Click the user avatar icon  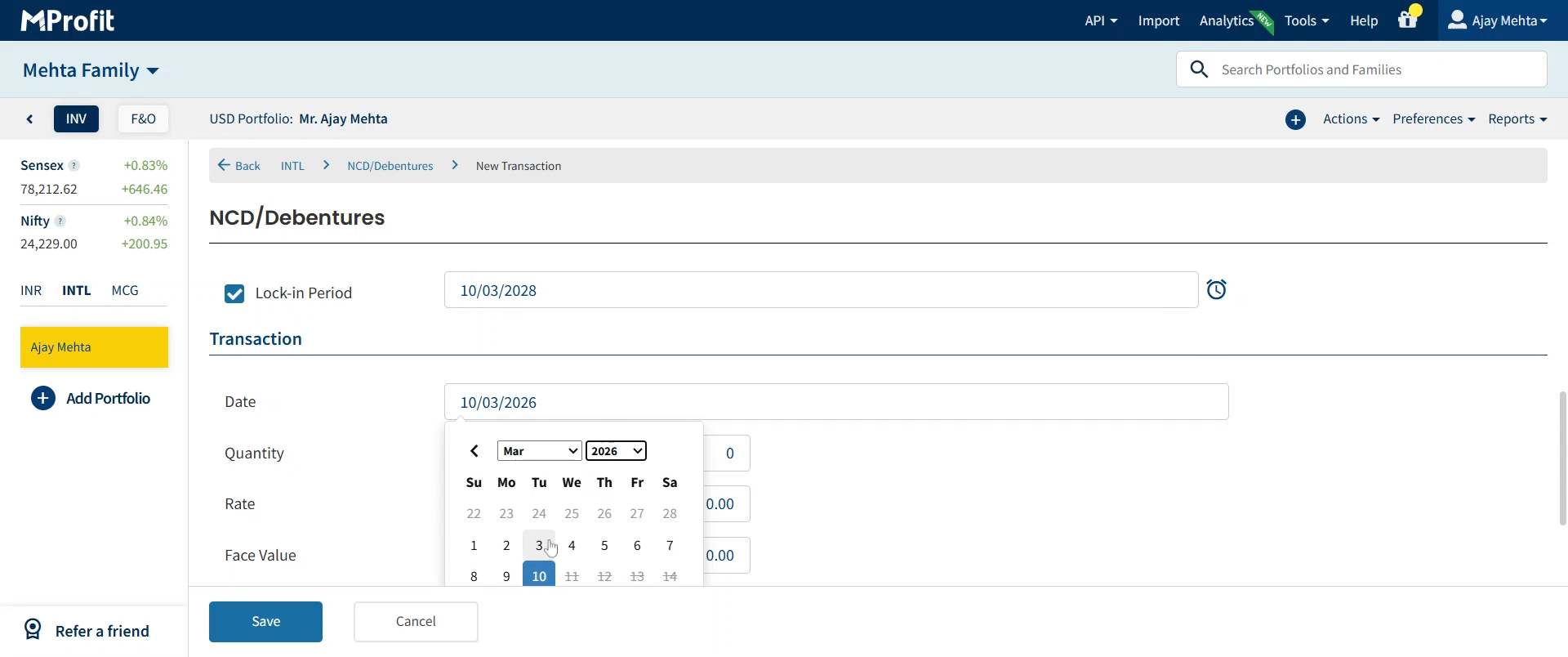coord(1457,20)
